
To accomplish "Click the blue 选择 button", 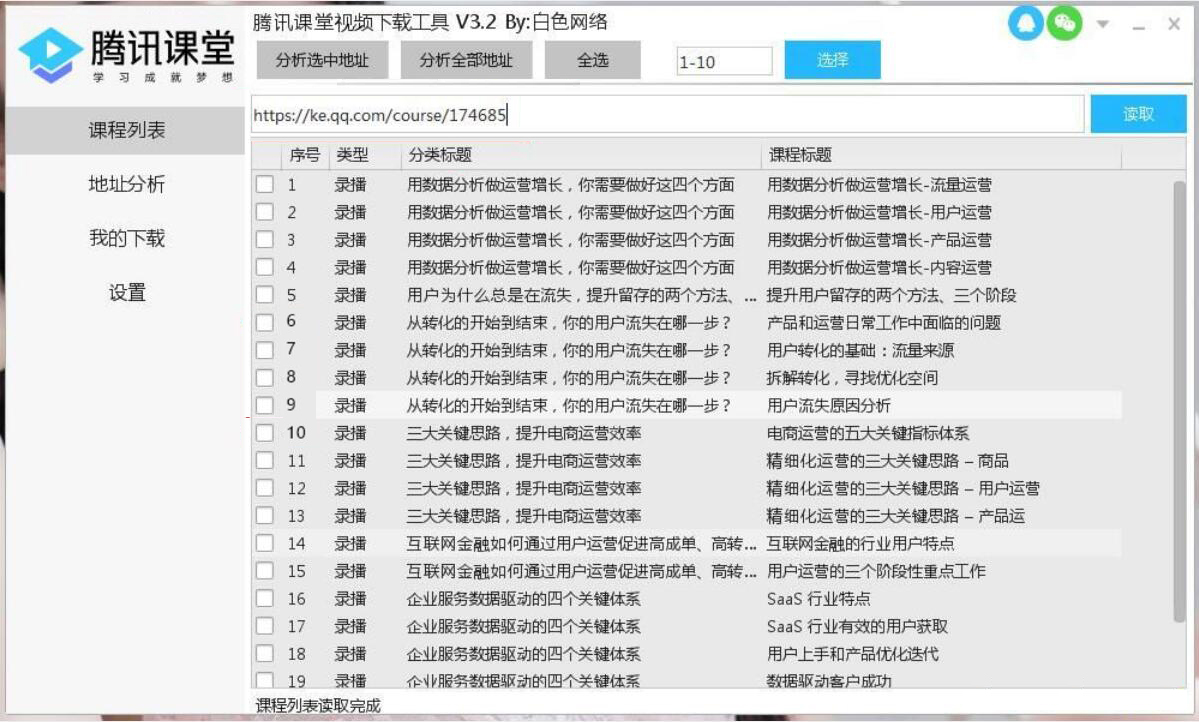I will [x=832, y=60].
